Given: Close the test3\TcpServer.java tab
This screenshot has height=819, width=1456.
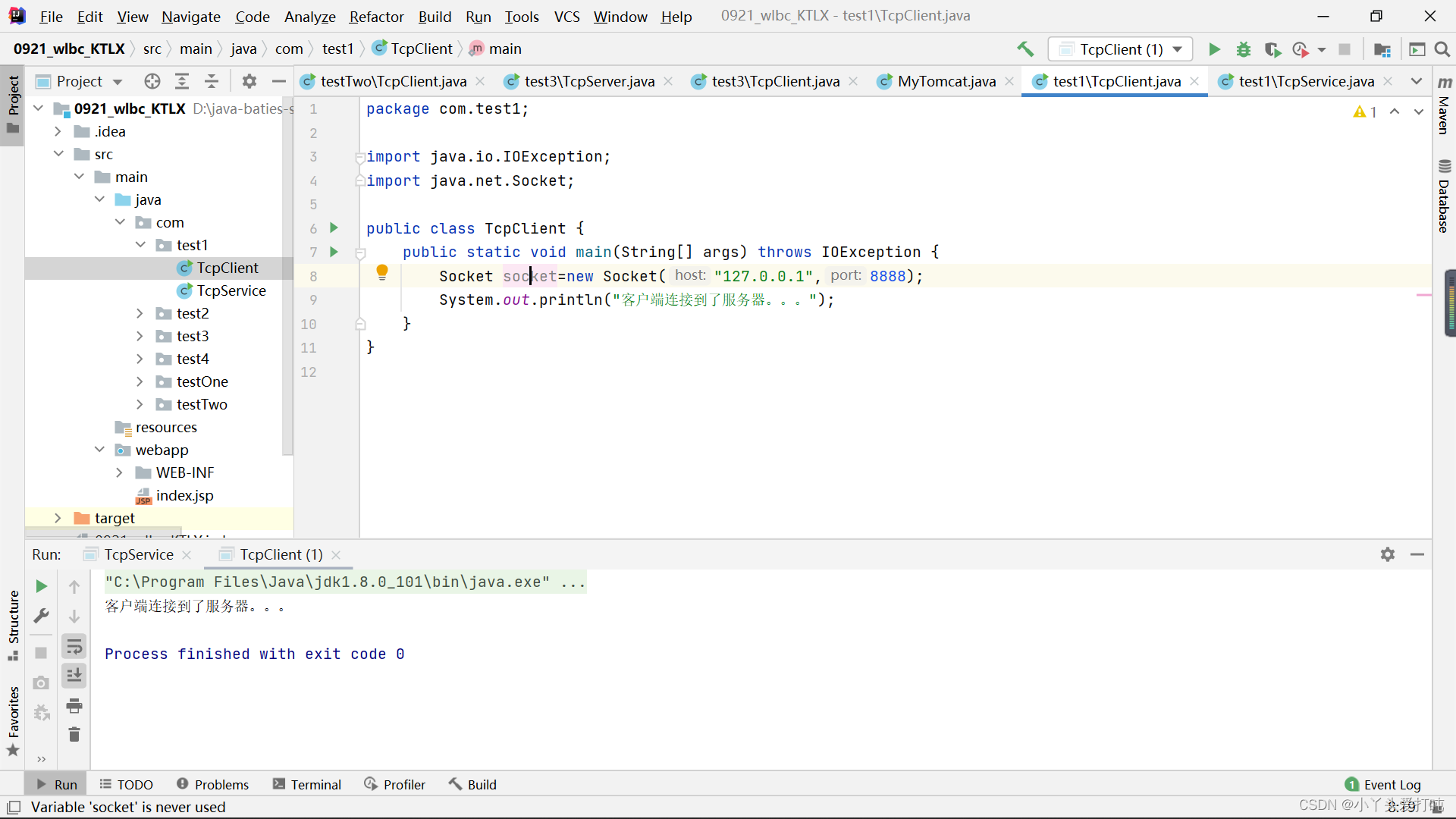Looking at the screenshot, I should pos(668,81).
